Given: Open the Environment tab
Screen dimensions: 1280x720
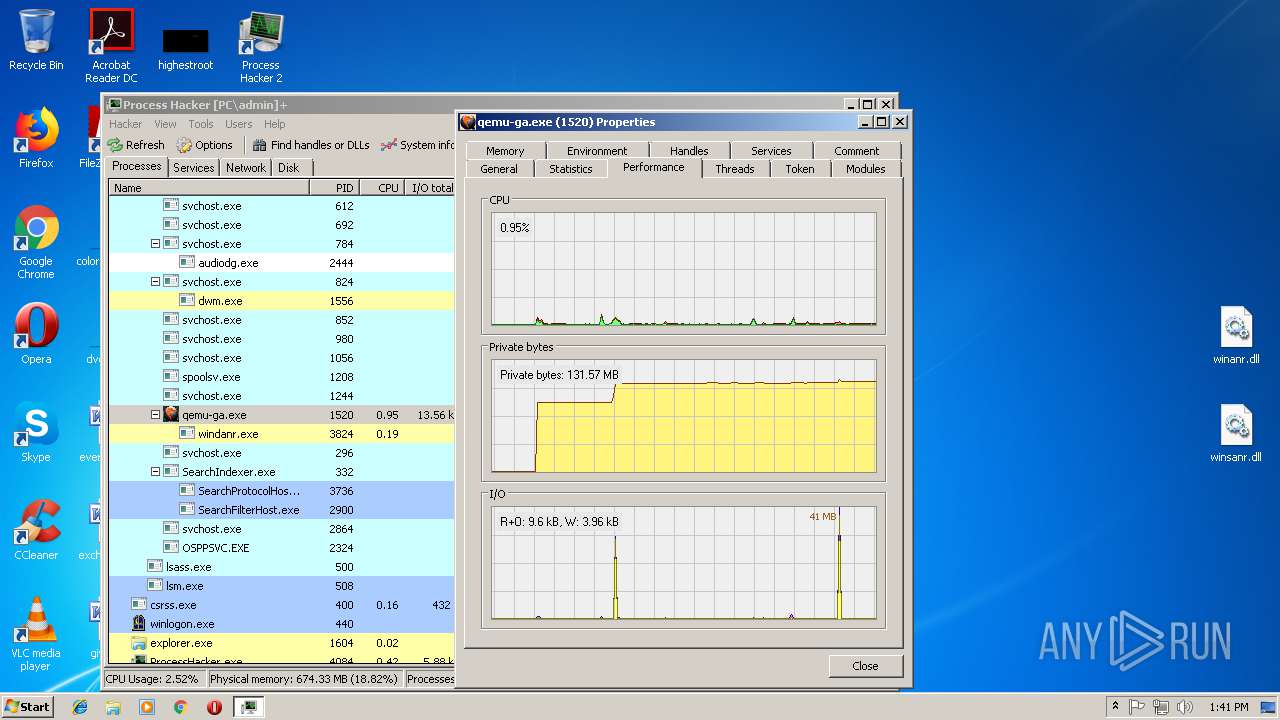Looking at the screenshot, I should point(597,151).
